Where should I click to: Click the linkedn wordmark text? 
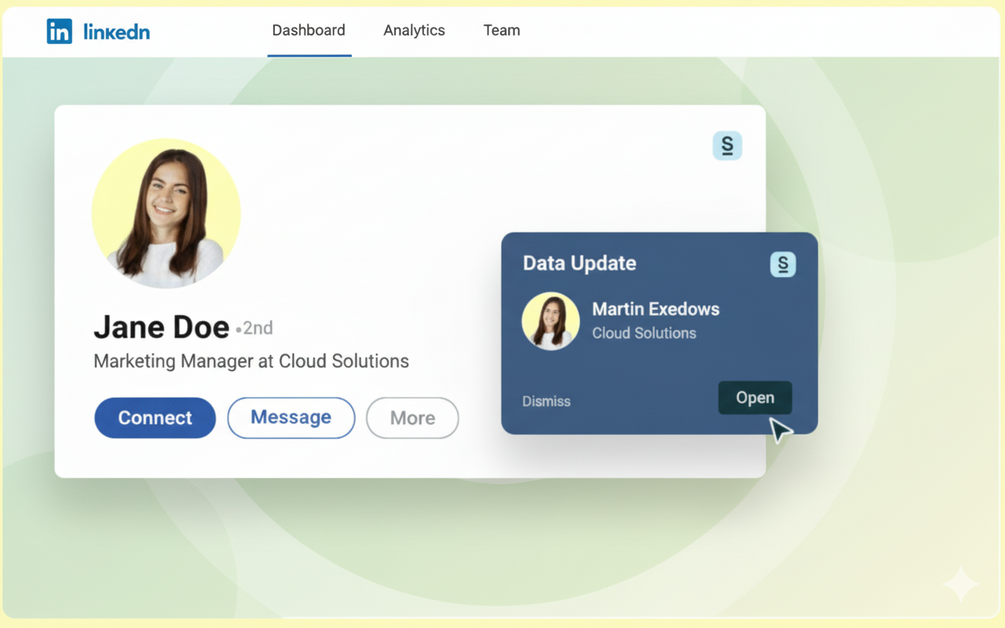point(117,31)
